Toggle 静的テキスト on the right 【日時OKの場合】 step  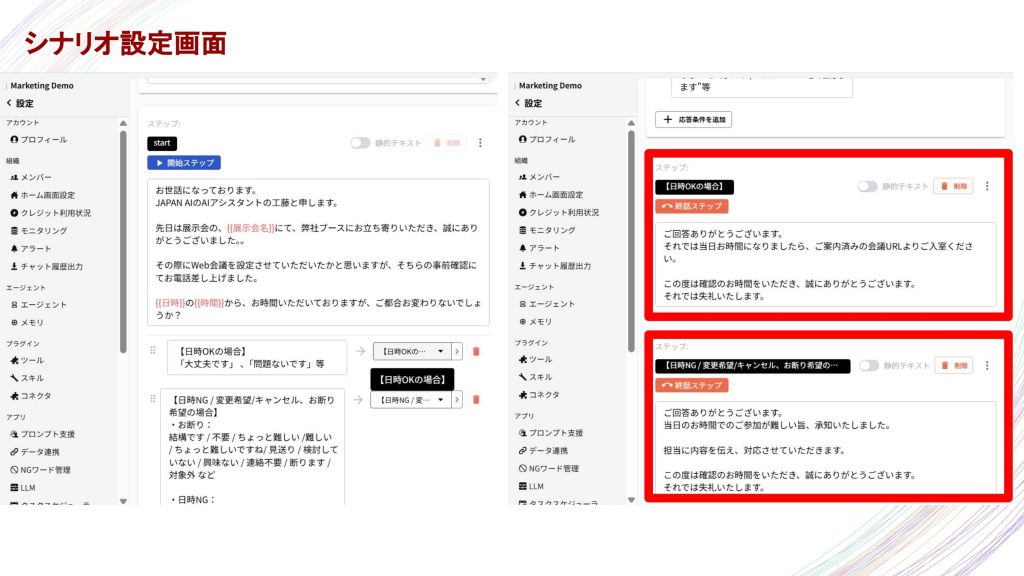[868, 186]
